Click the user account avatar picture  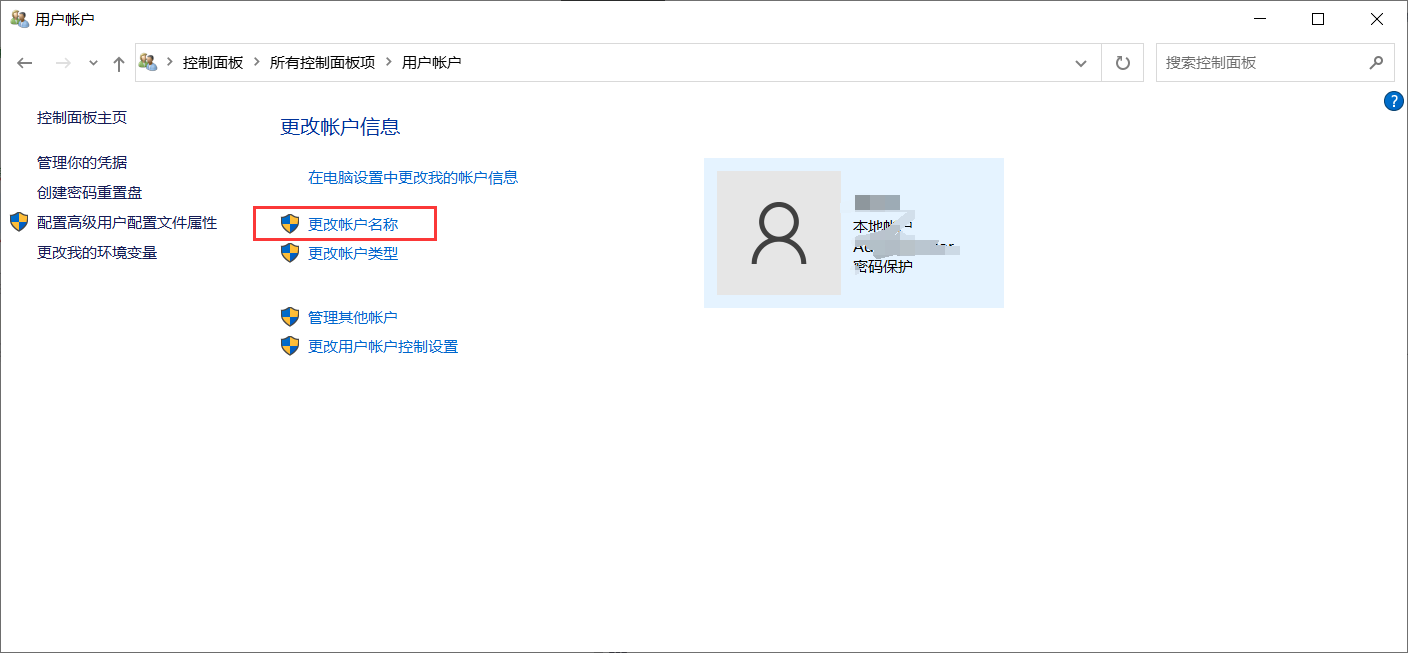tap(779, 233)
